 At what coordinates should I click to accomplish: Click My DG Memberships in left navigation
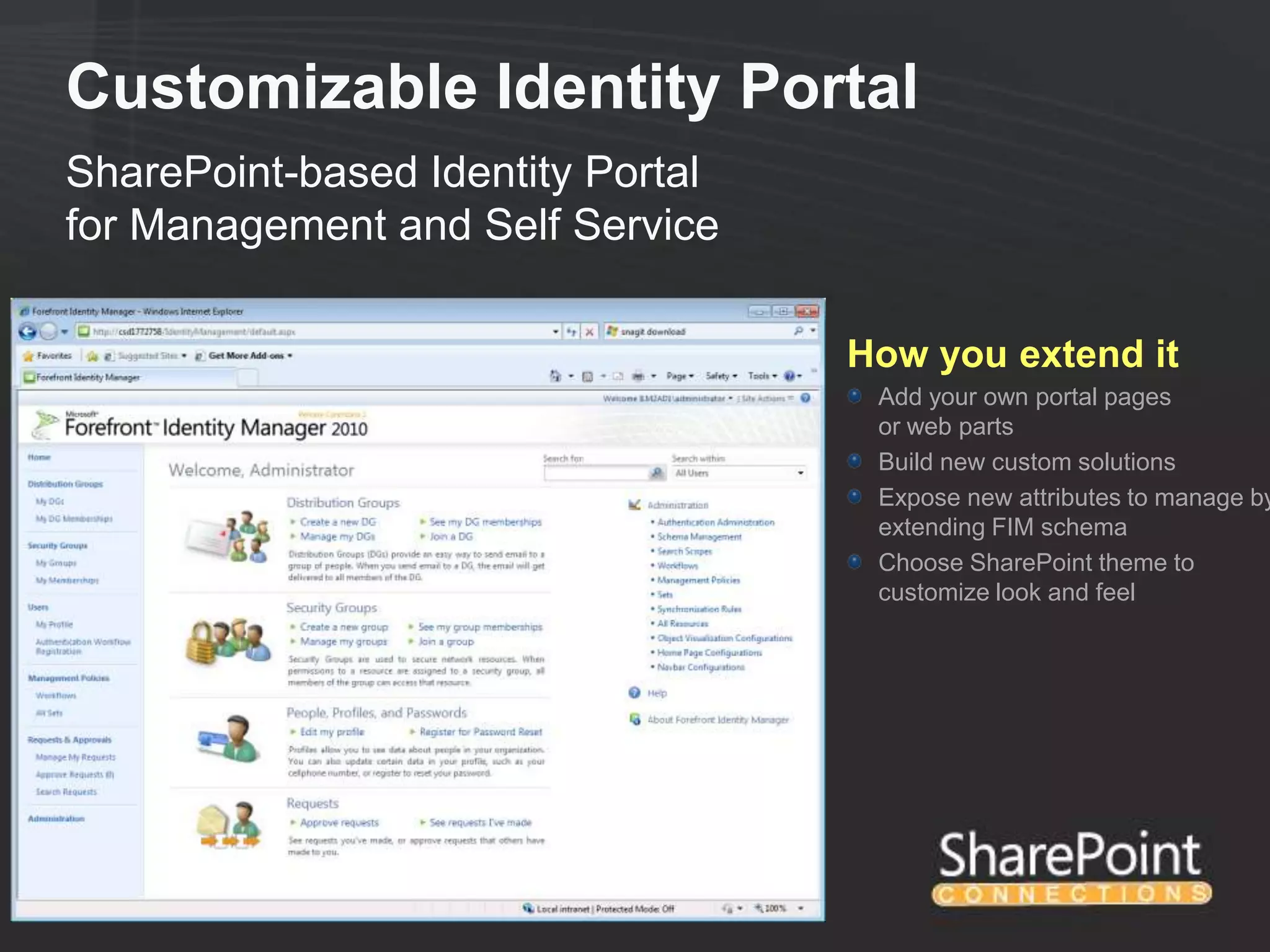(x=74, y=518)
